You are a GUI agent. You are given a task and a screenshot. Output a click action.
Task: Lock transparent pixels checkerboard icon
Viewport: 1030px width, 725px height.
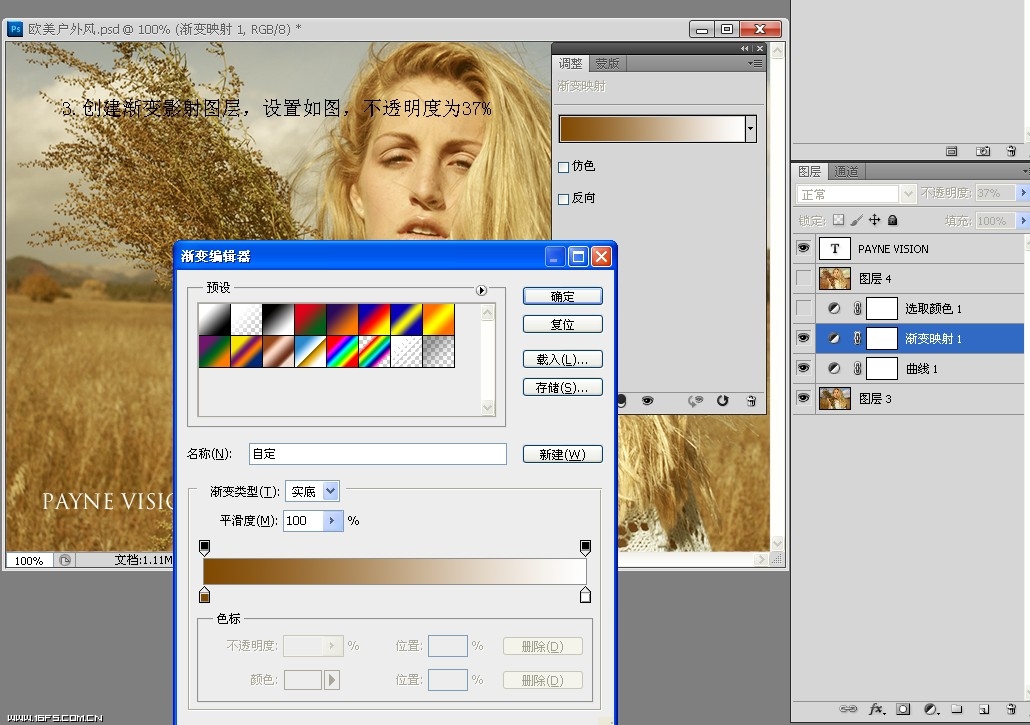tap(838, 220)
